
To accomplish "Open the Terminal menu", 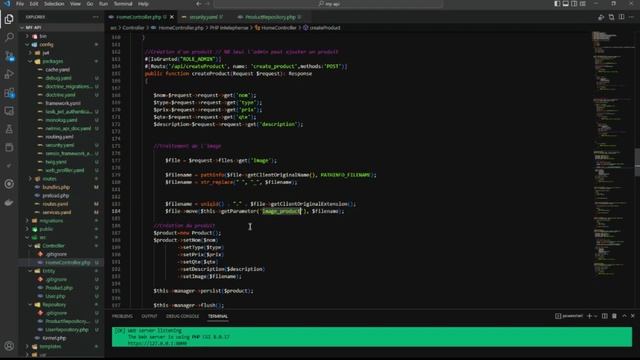I will (x=123, y=4).
